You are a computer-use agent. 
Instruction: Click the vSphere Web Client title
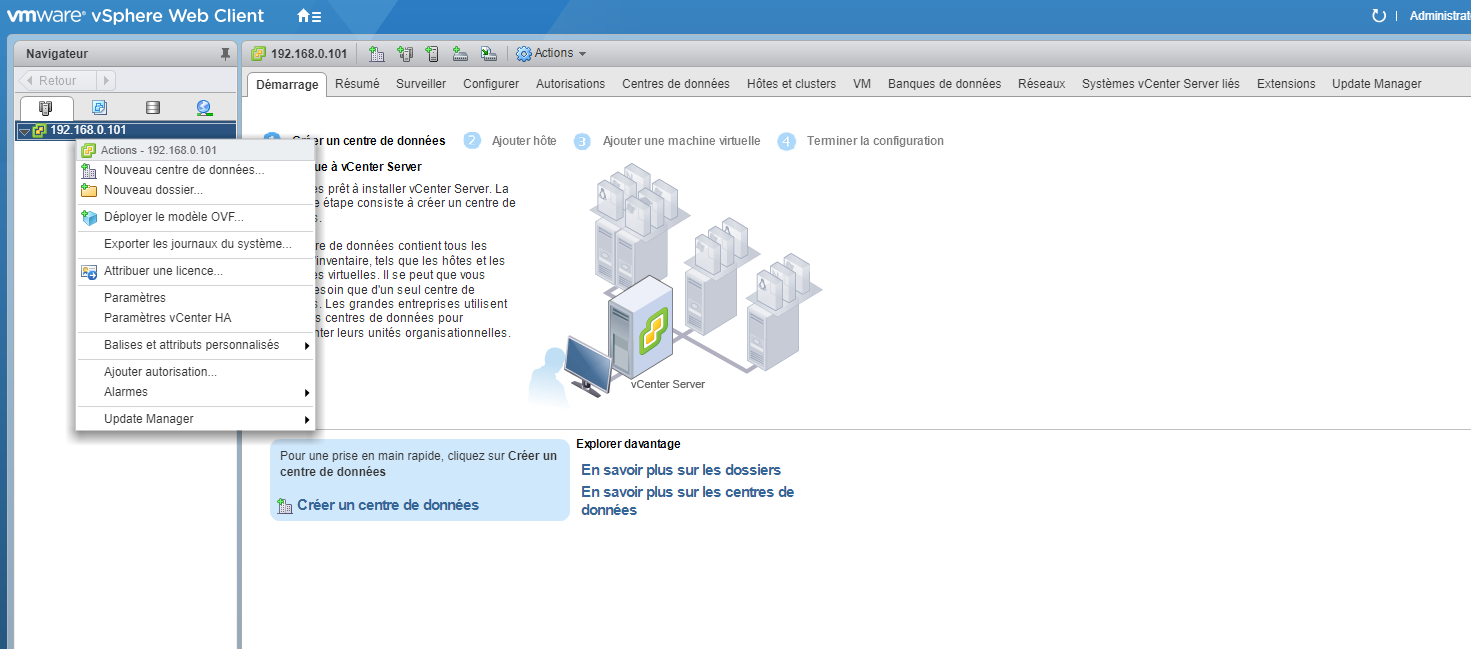click(178, 16)
